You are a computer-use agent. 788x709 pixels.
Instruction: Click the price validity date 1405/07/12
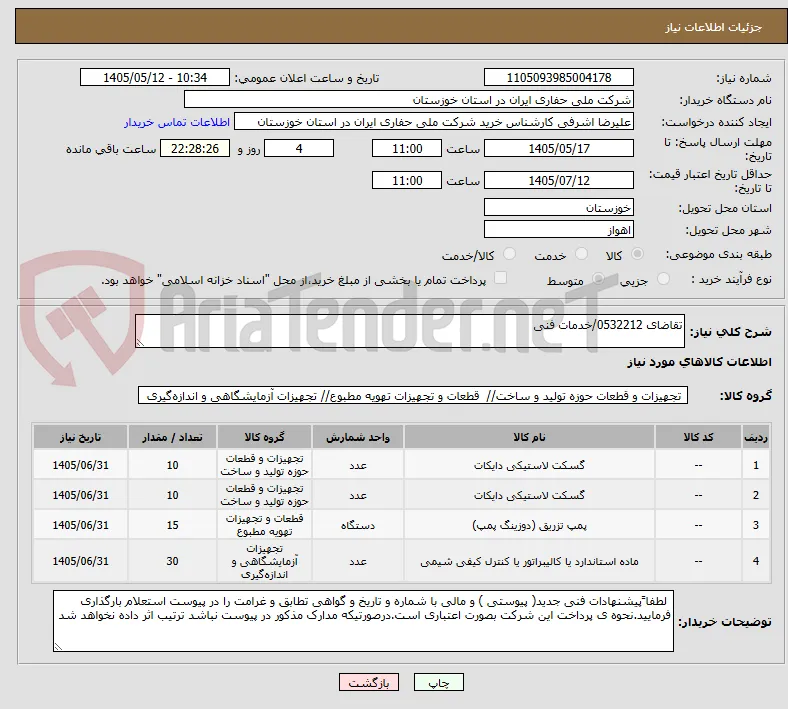(x=558, y=180)
